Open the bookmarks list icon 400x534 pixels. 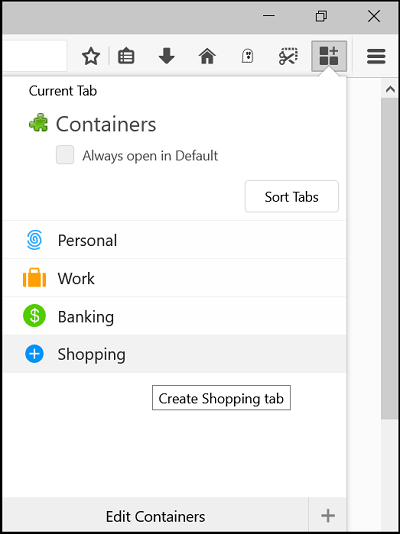126,57
